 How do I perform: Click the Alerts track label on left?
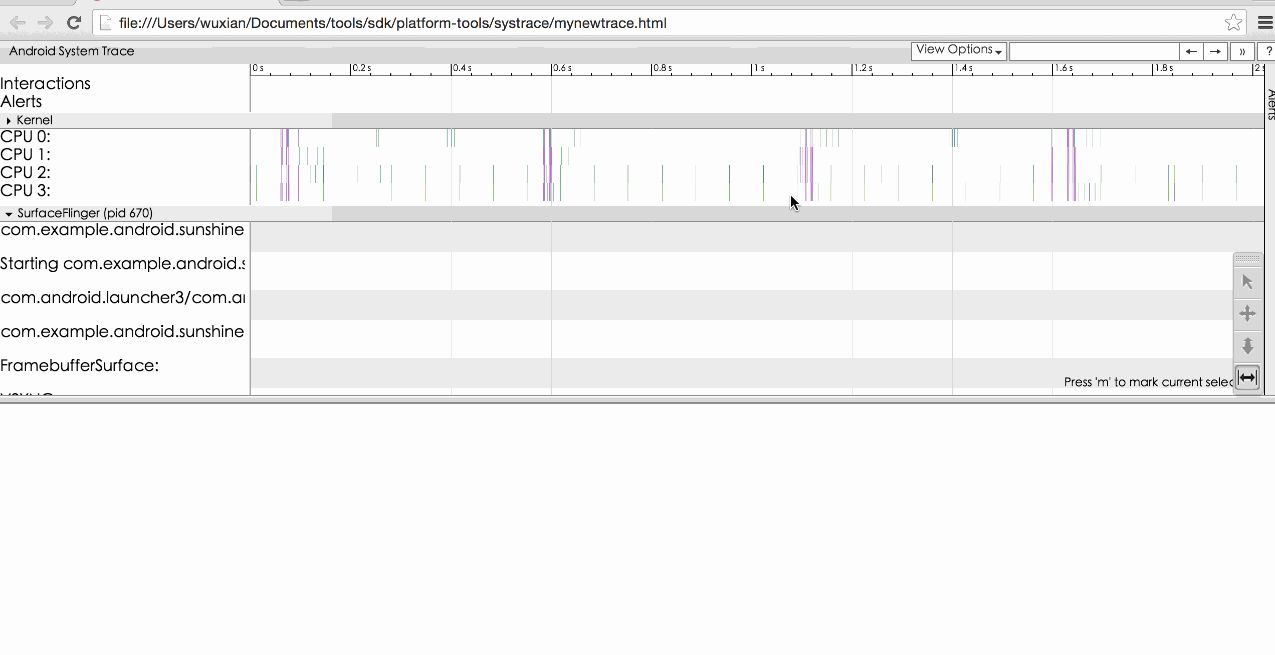[21, 101]
